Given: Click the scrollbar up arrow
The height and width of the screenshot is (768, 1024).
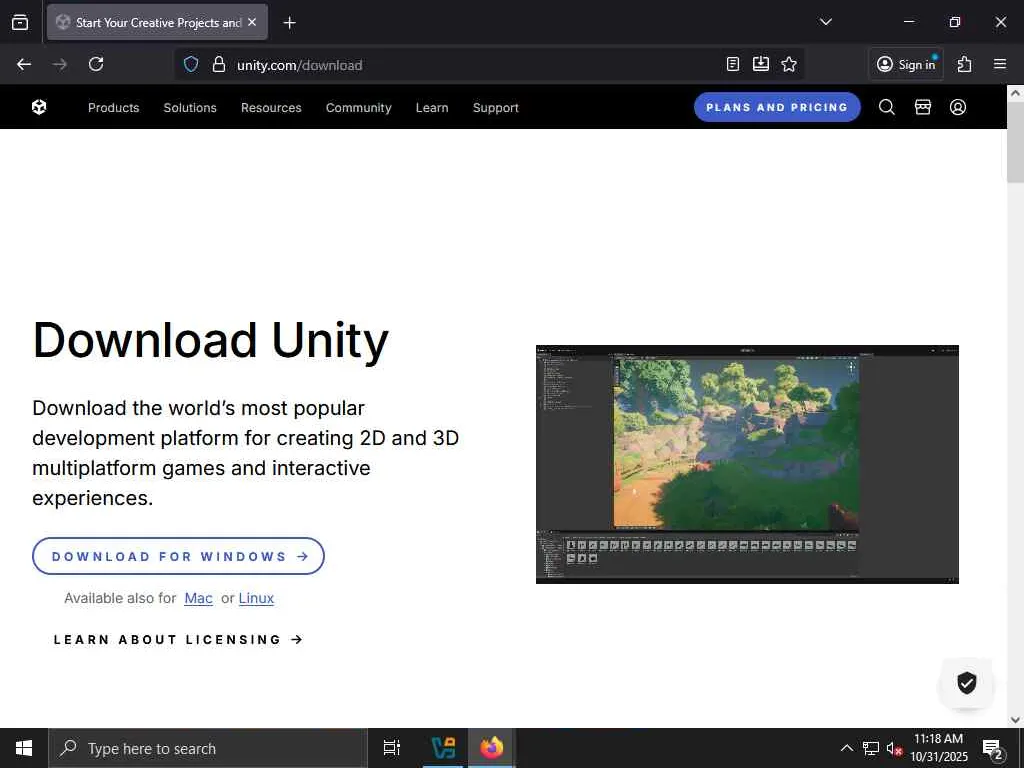Looking at the screenshot, I should pos(1015,93).
